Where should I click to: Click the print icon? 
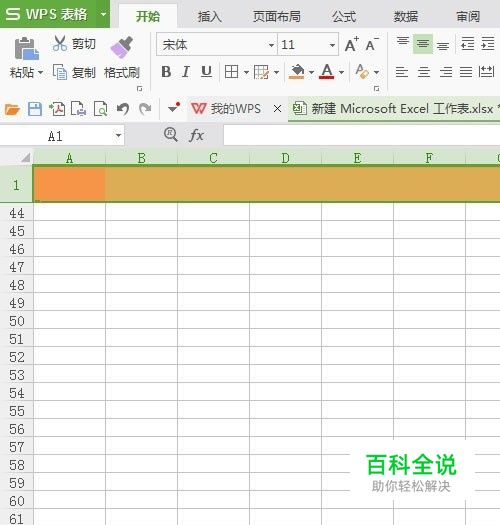[79, 109]
